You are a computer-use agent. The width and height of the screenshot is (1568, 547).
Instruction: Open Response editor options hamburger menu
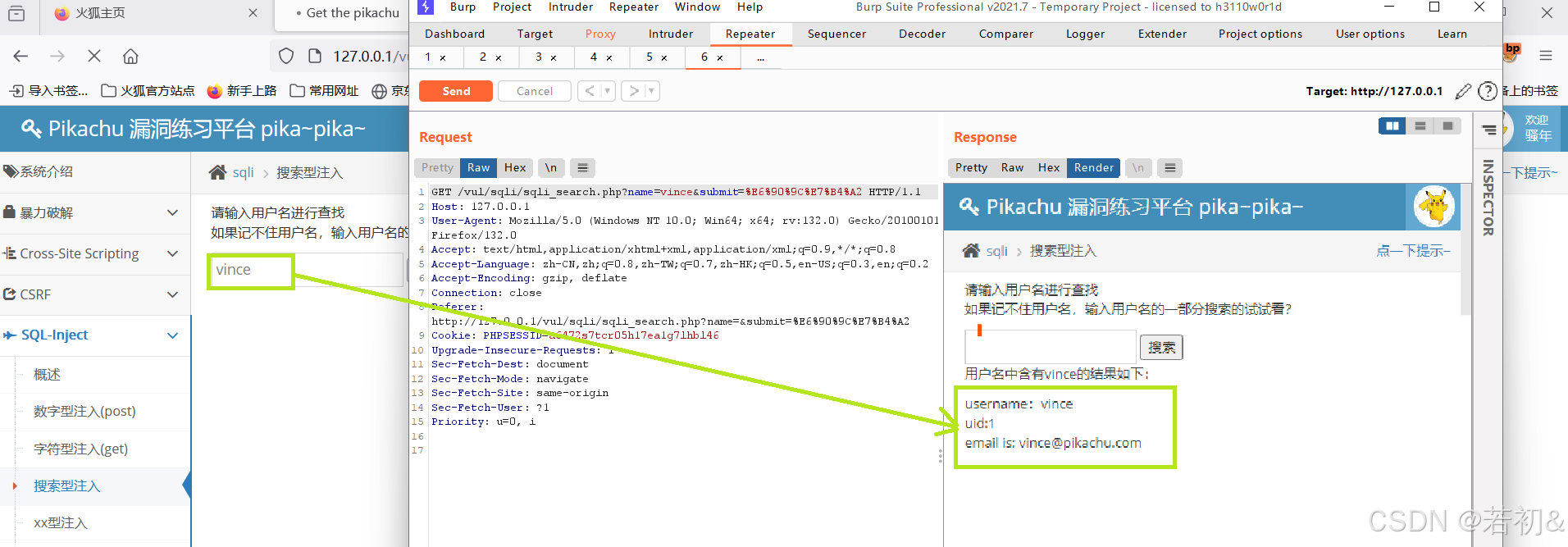pyautogui.click(x=1170, y=167)
